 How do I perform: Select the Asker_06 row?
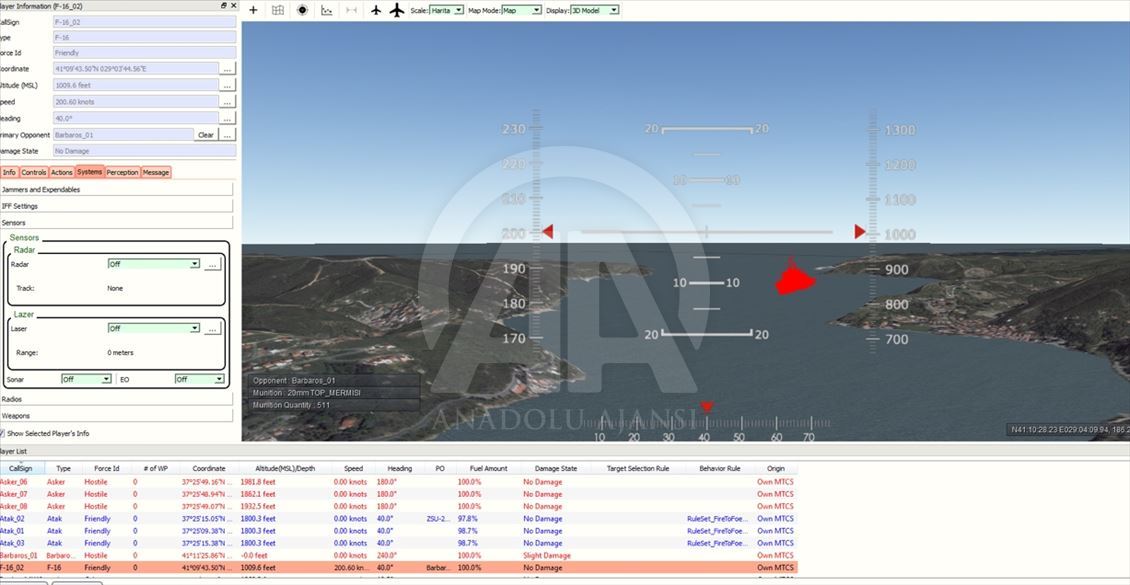click(x=399, y=482)
